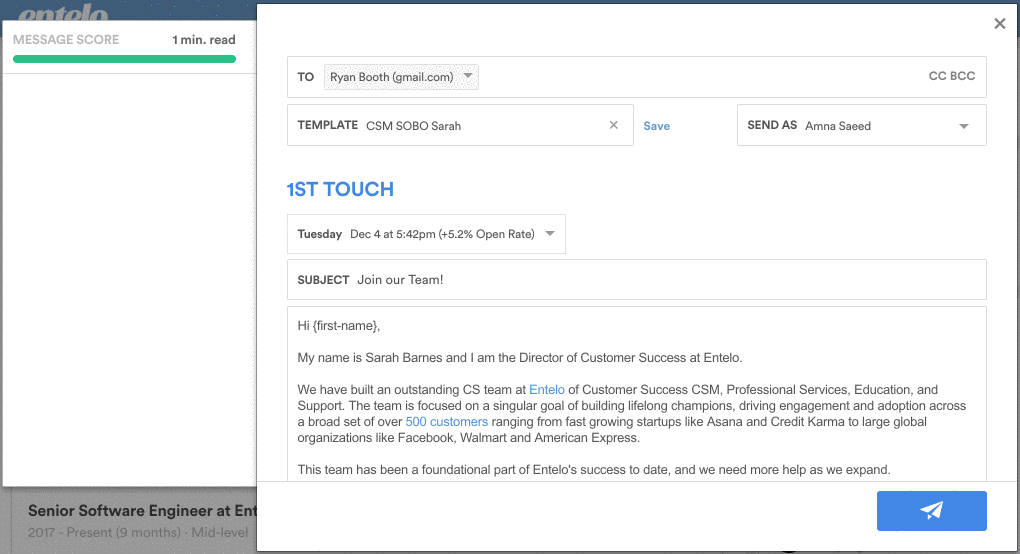
Task: Open the 500 customers link
Action: 446,421
